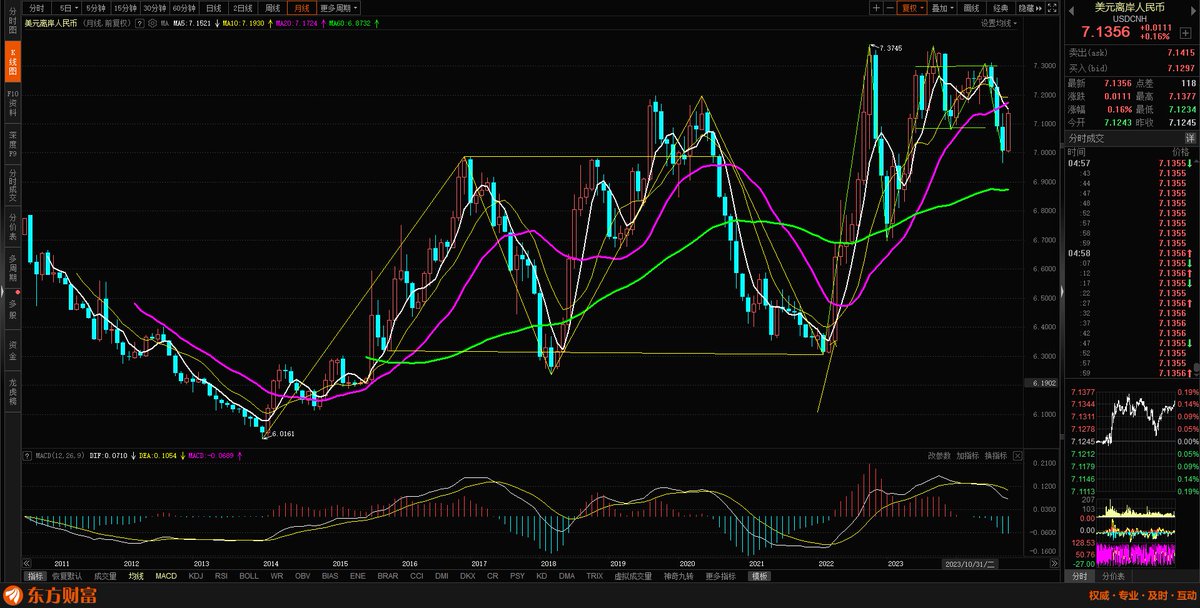
Task: Switch to 分时 tab at bottom right
Action: [1080, 576]
